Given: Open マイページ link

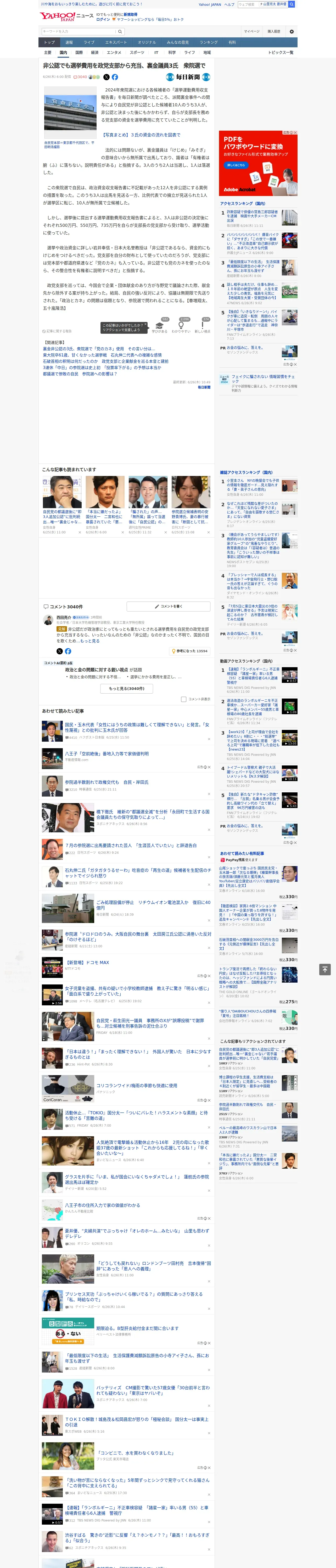Looking at the screenshot, I should click(252, 31).
